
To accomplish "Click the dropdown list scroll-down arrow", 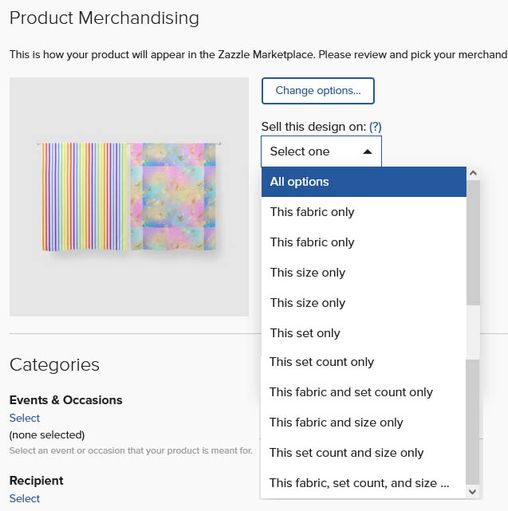I will 473,492.
